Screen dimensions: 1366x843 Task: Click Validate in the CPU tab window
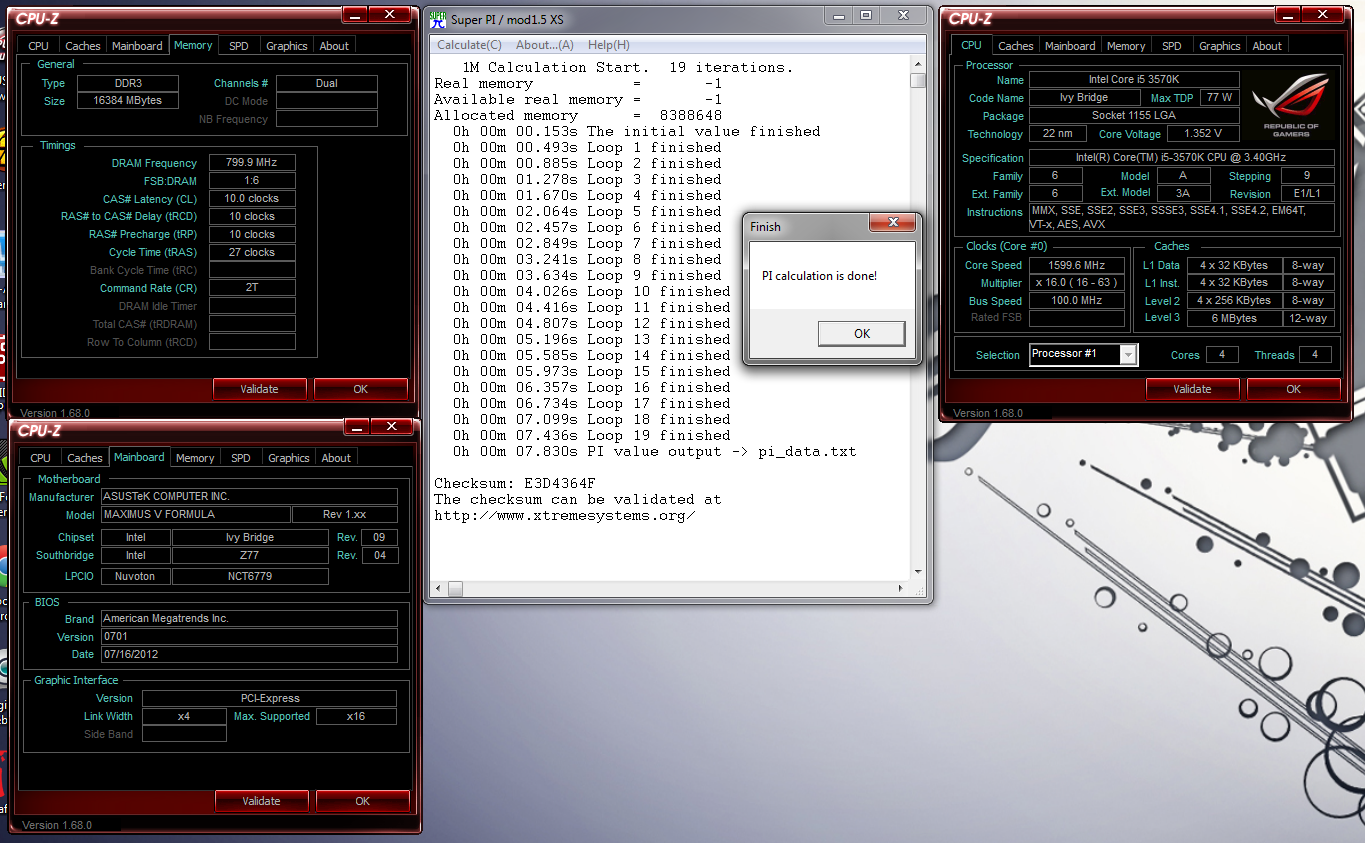point(1192,389)
